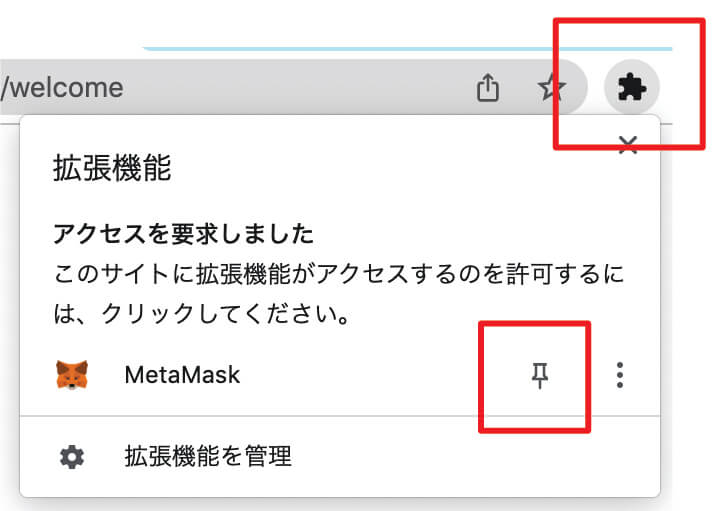Screen dimensions: 723x511
Task: Bookmark this page with the star icon
Action: tap(551, 87)
